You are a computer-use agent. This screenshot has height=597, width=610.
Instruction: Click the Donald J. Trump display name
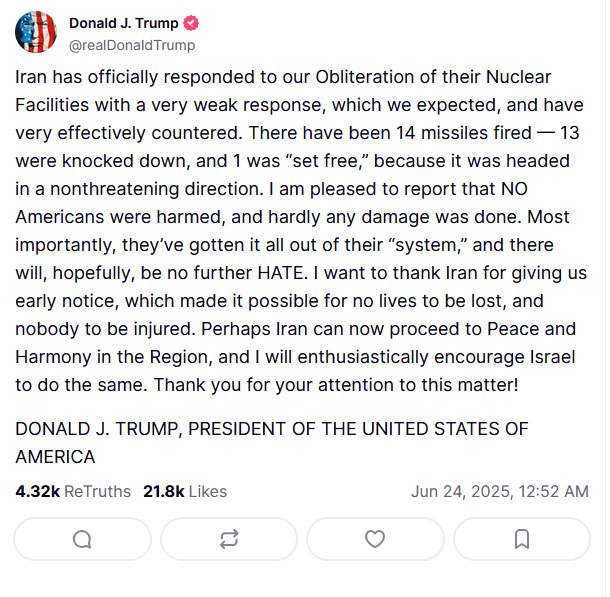(124, 23)
